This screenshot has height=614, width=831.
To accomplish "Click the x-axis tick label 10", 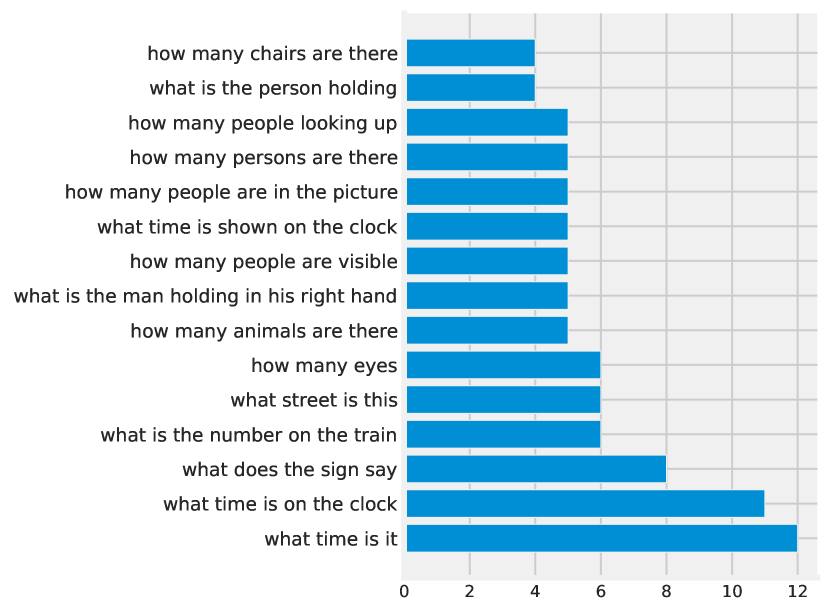I will click(732, 591).
